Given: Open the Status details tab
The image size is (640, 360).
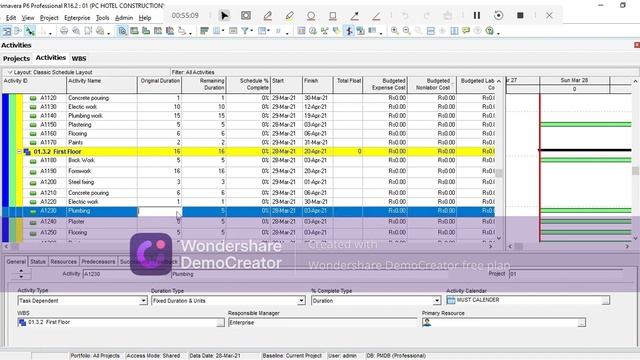Looking at the screenshot, I should pyautogui.click(x=38, y=262).
